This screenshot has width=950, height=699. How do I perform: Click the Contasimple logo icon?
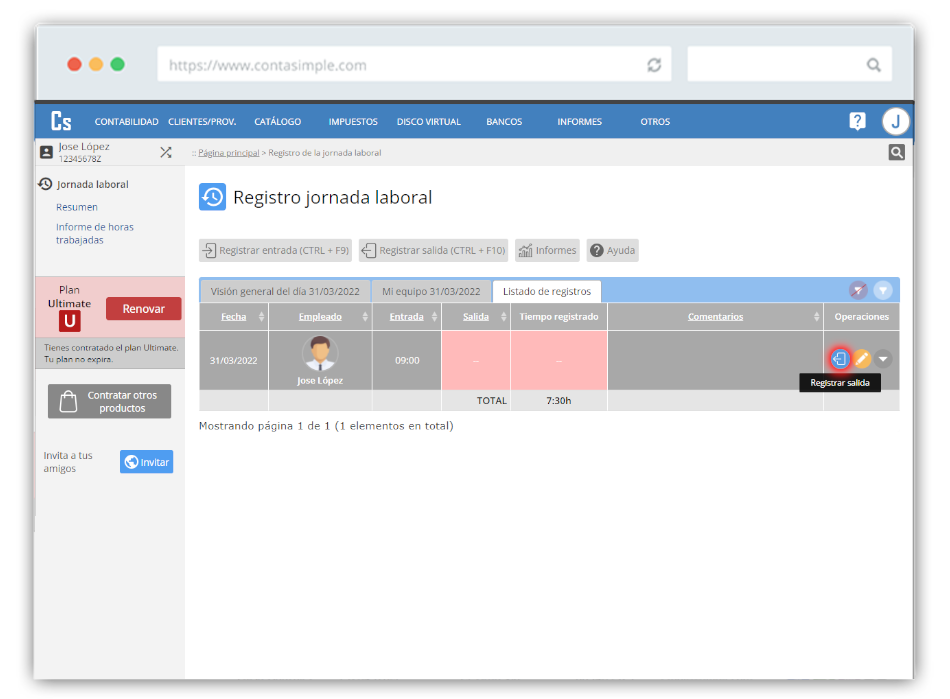(61, 121)
